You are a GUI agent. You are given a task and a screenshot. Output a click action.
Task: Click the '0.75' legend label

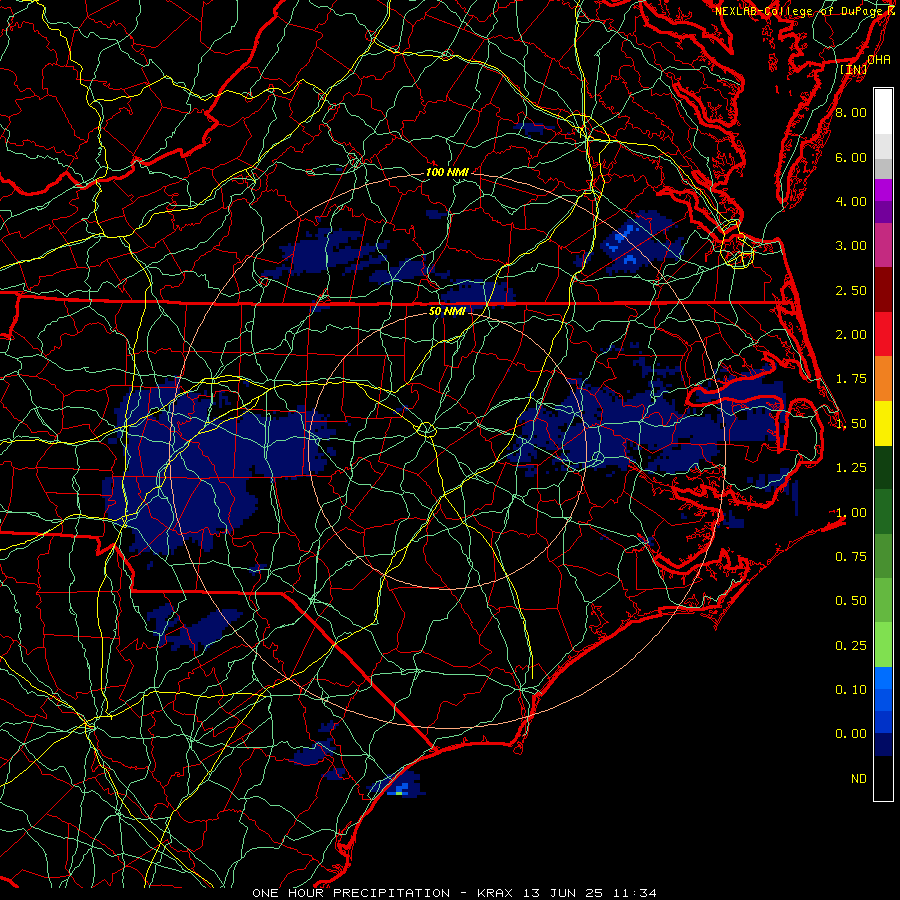click(851, 557)
